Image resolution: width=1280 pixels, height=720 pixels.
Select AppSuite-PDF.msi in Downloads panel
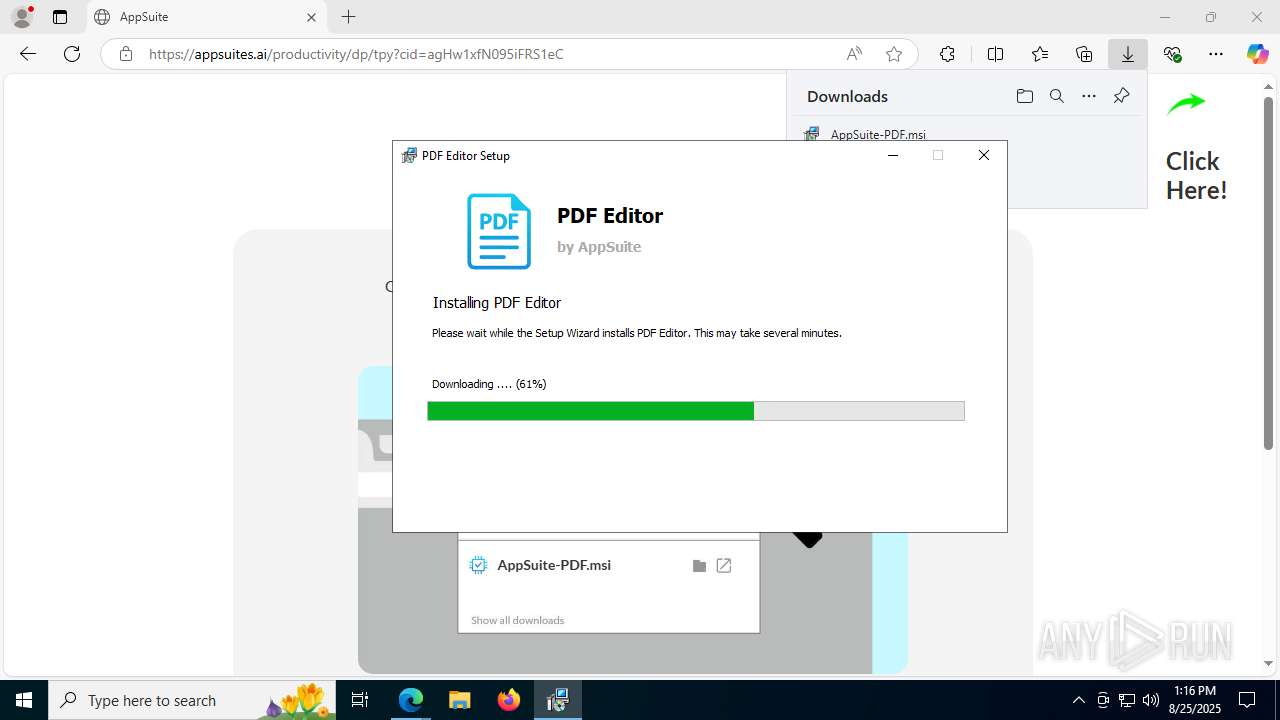click(x=878, y=134)
